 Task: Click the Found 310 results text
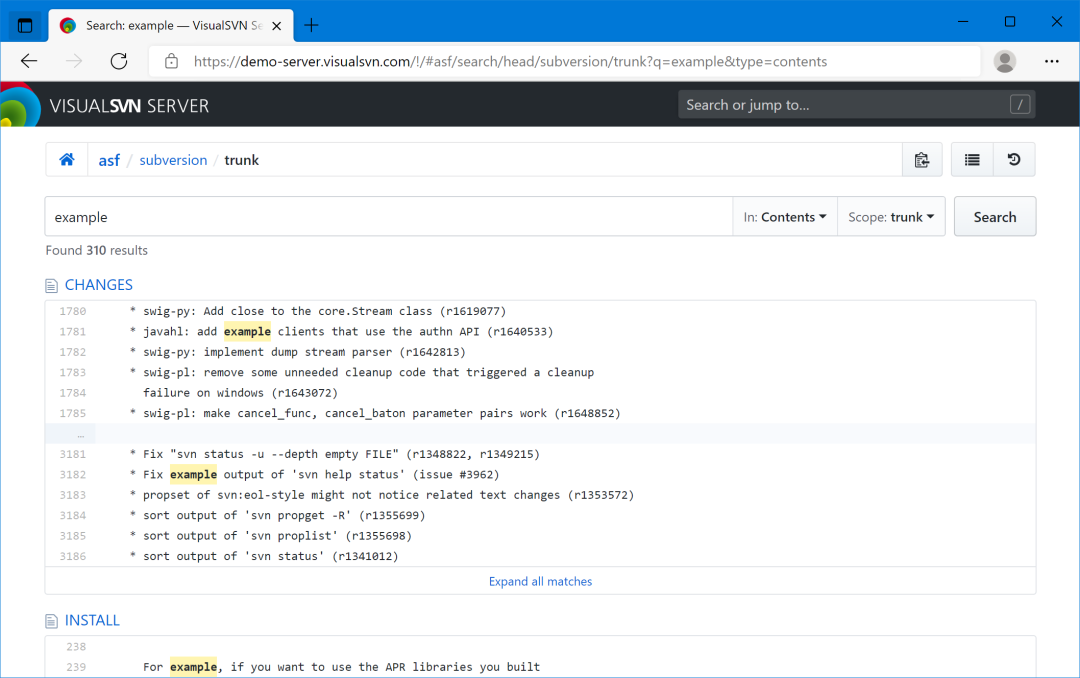pos(96,250)
